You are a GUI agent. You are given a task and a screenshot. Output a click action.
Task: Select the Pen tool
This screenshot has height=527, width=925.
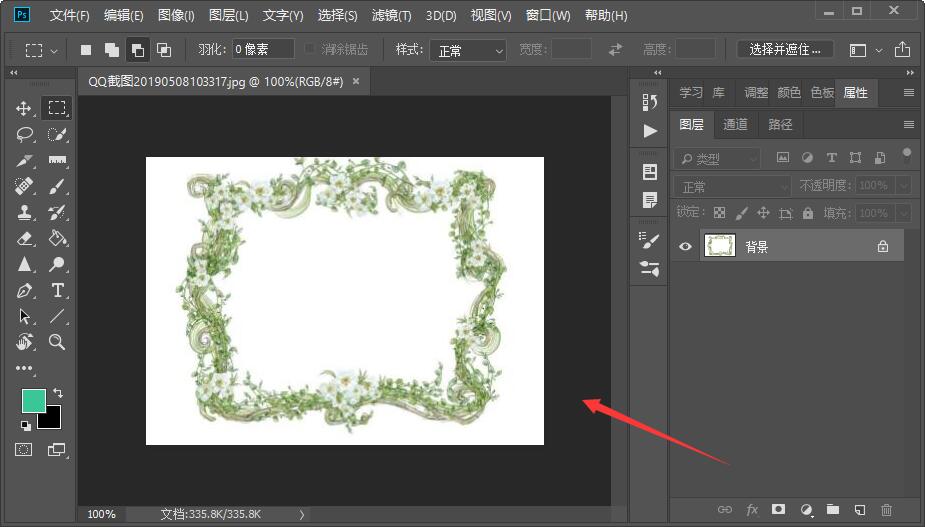coord(24,290)
